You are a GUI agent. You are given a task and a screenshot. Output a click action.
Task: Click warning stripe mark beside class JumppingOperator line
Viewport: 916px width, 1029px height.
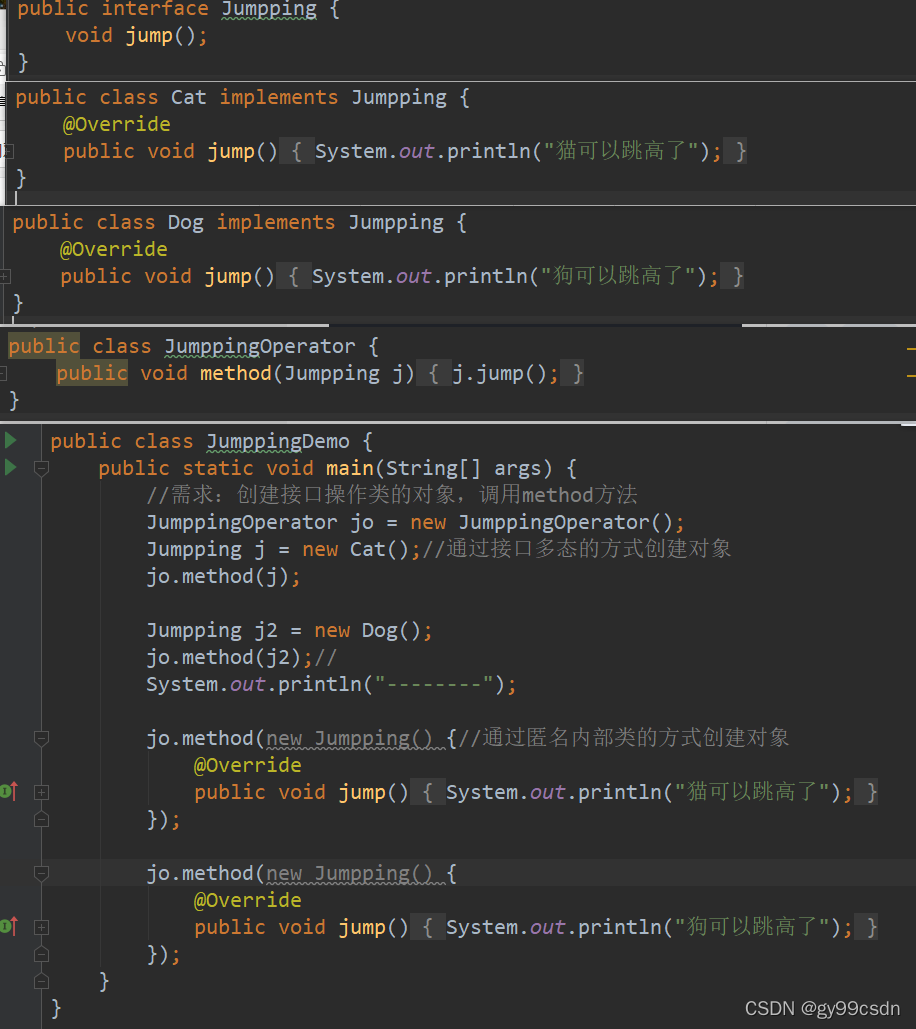pyautogui.click(x=911, y=349)
